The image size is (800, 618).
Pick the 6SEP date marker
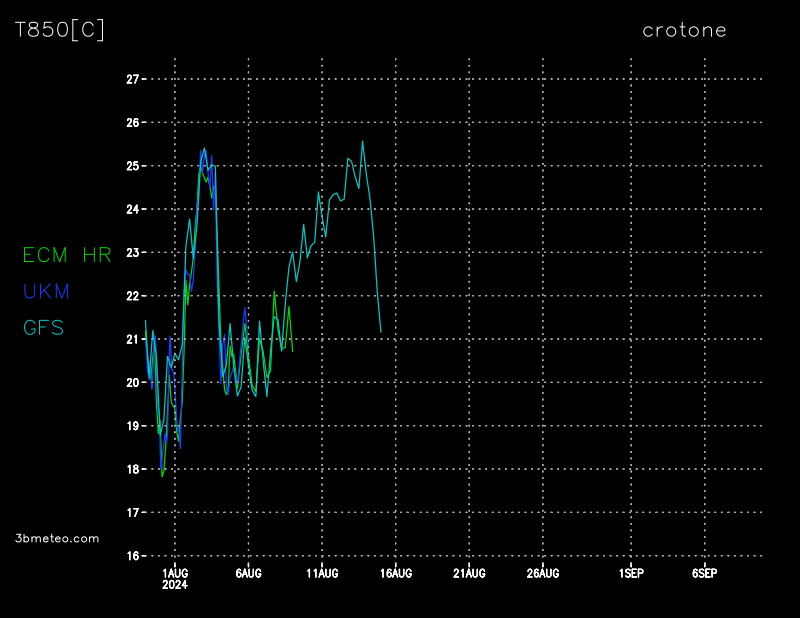705,573
